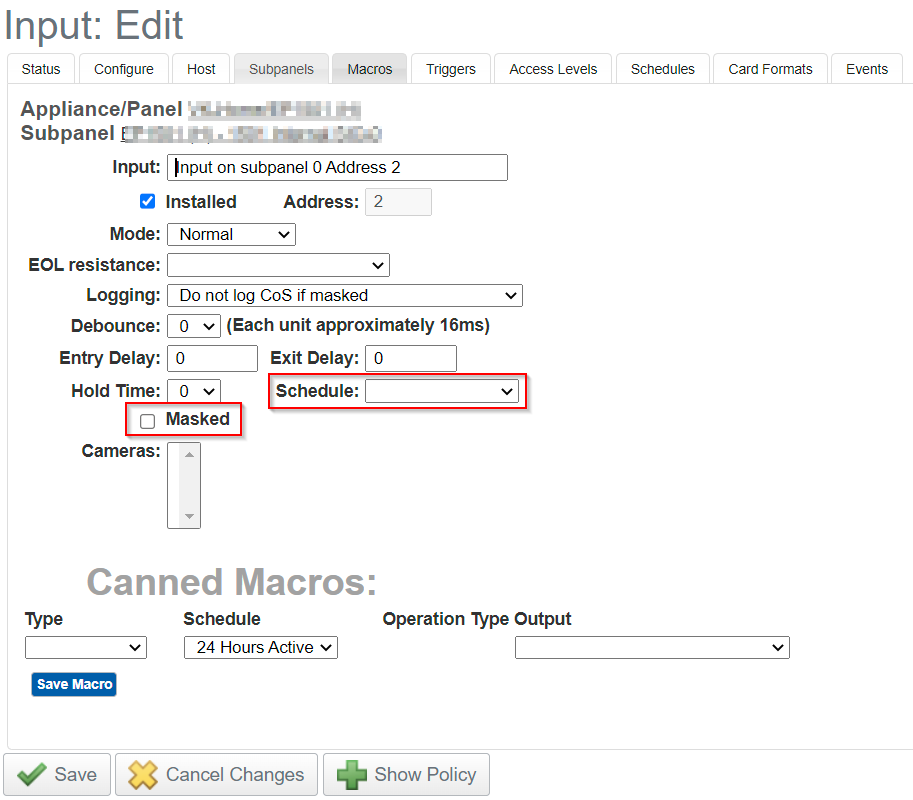The height and width of the screenshot is (800, 913).
Task: Click the Save Macro button
Action: (x=73, y=685)
